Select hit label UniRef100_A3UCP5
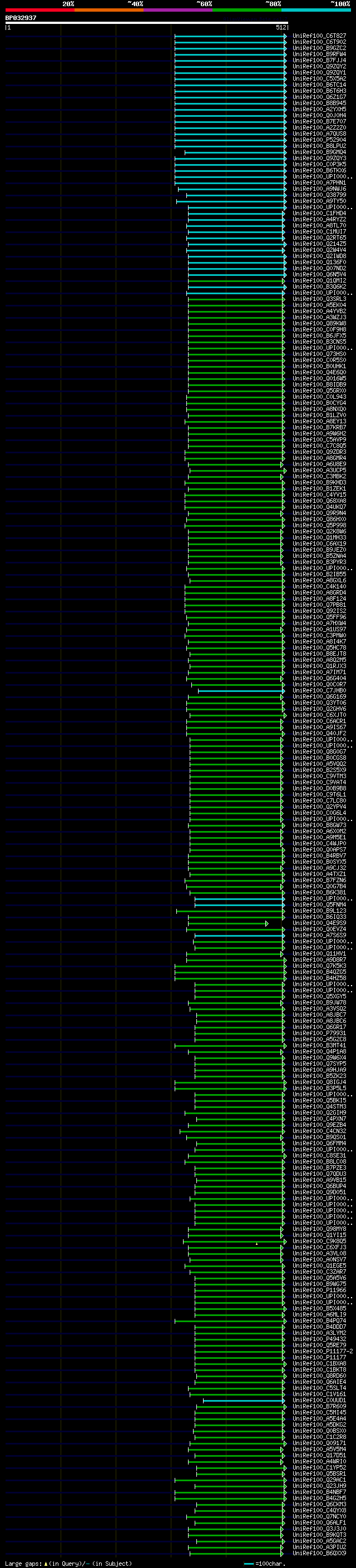 point(319,470)
